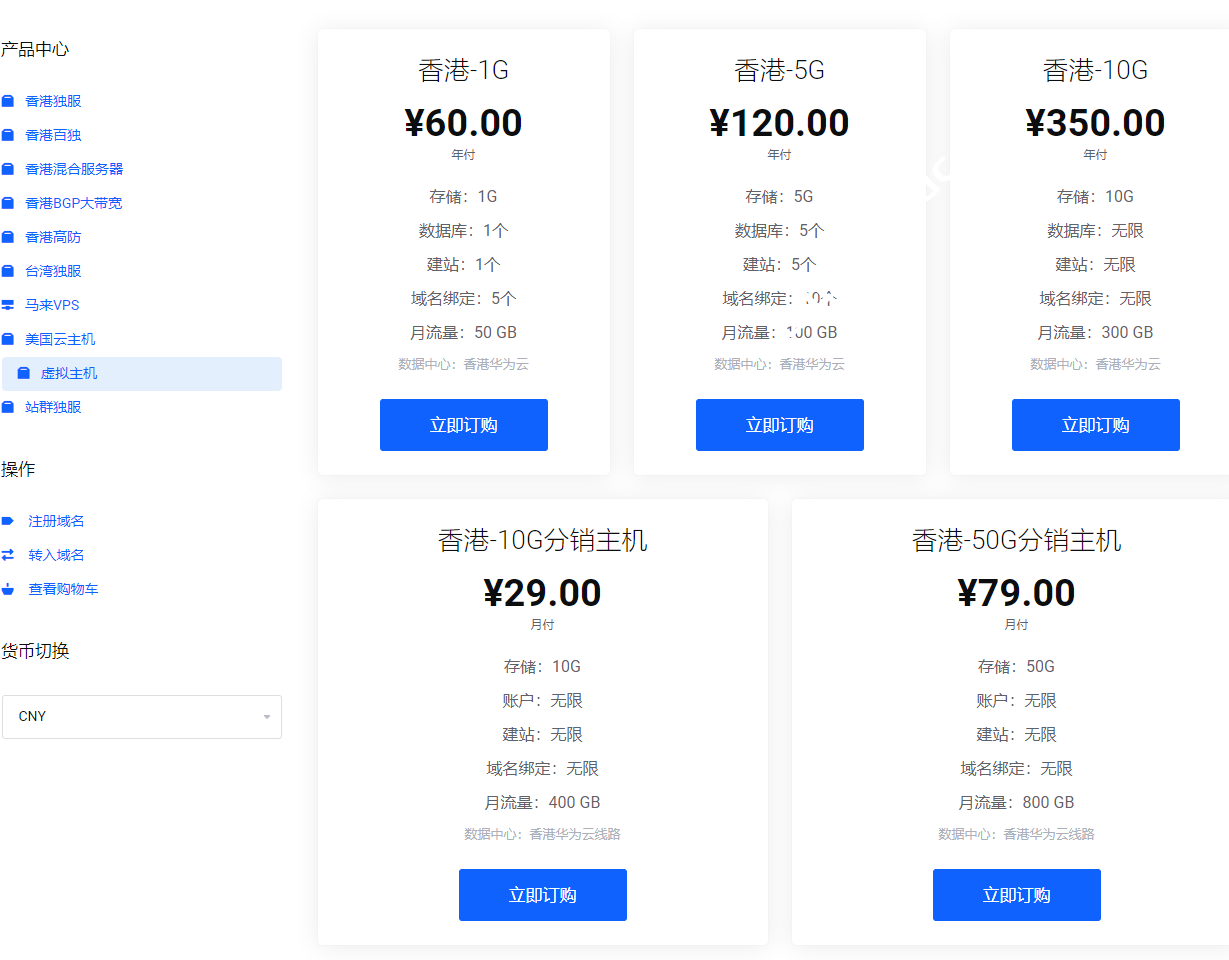Viewport: 1229px width, 960px height.
Task: Click the currency dropdown arrow
Action: pos(267,717)
